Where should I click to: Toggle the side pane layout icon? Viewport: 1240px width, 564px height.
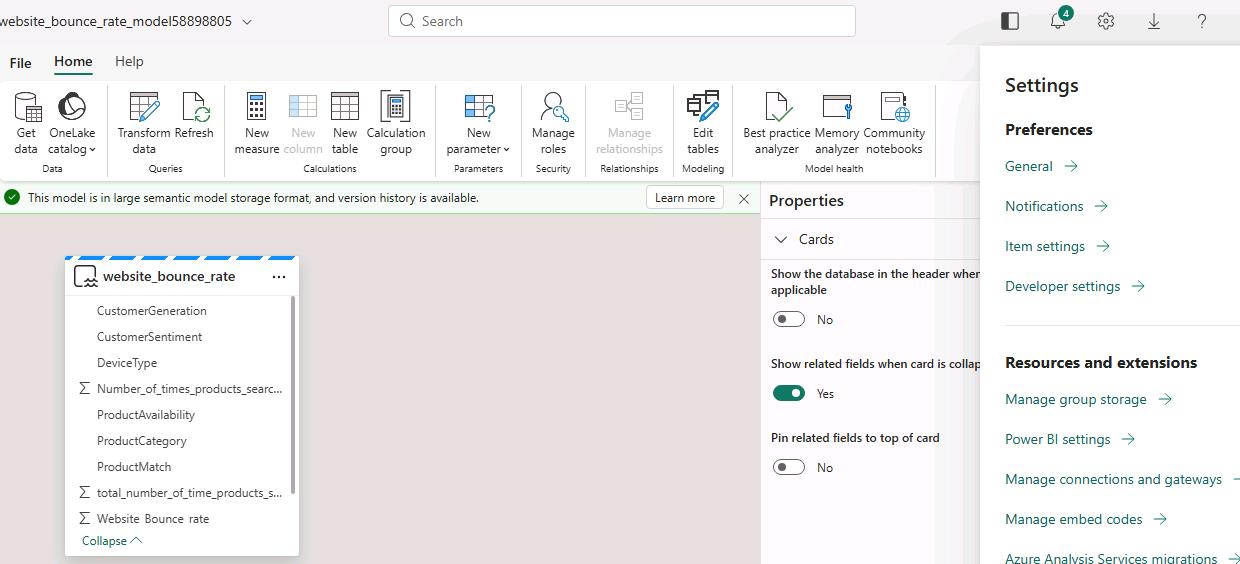1010,21
